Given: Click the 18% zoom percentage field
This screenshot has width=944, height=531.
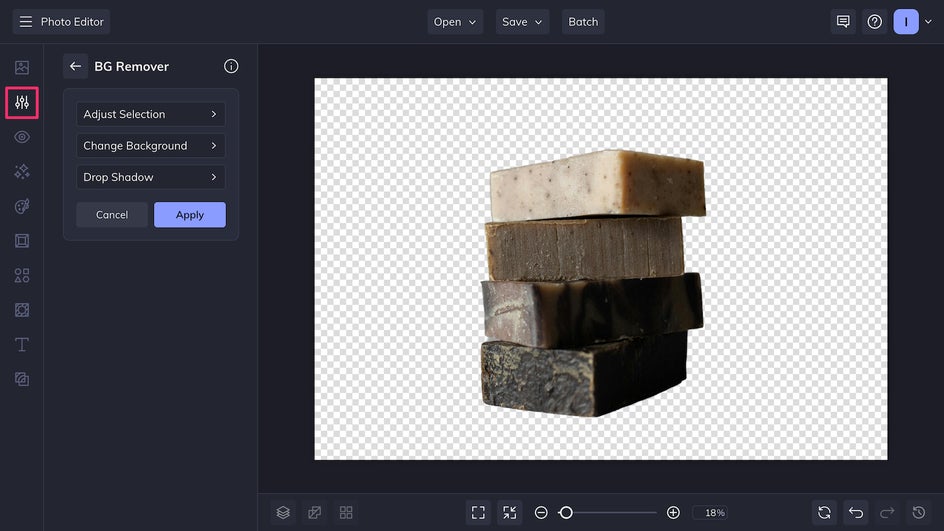Looking at the screenshot, I should (715, 512).
